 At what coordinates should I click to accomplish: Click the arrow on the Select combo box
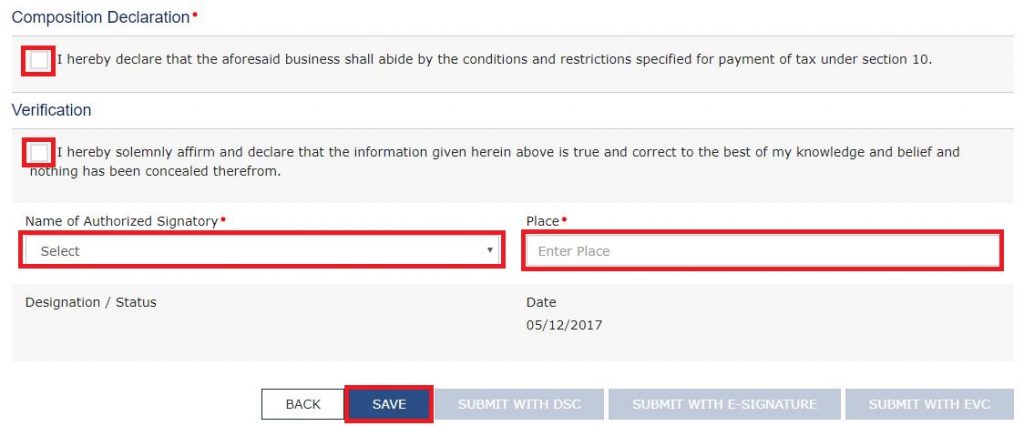pos(489,250)
